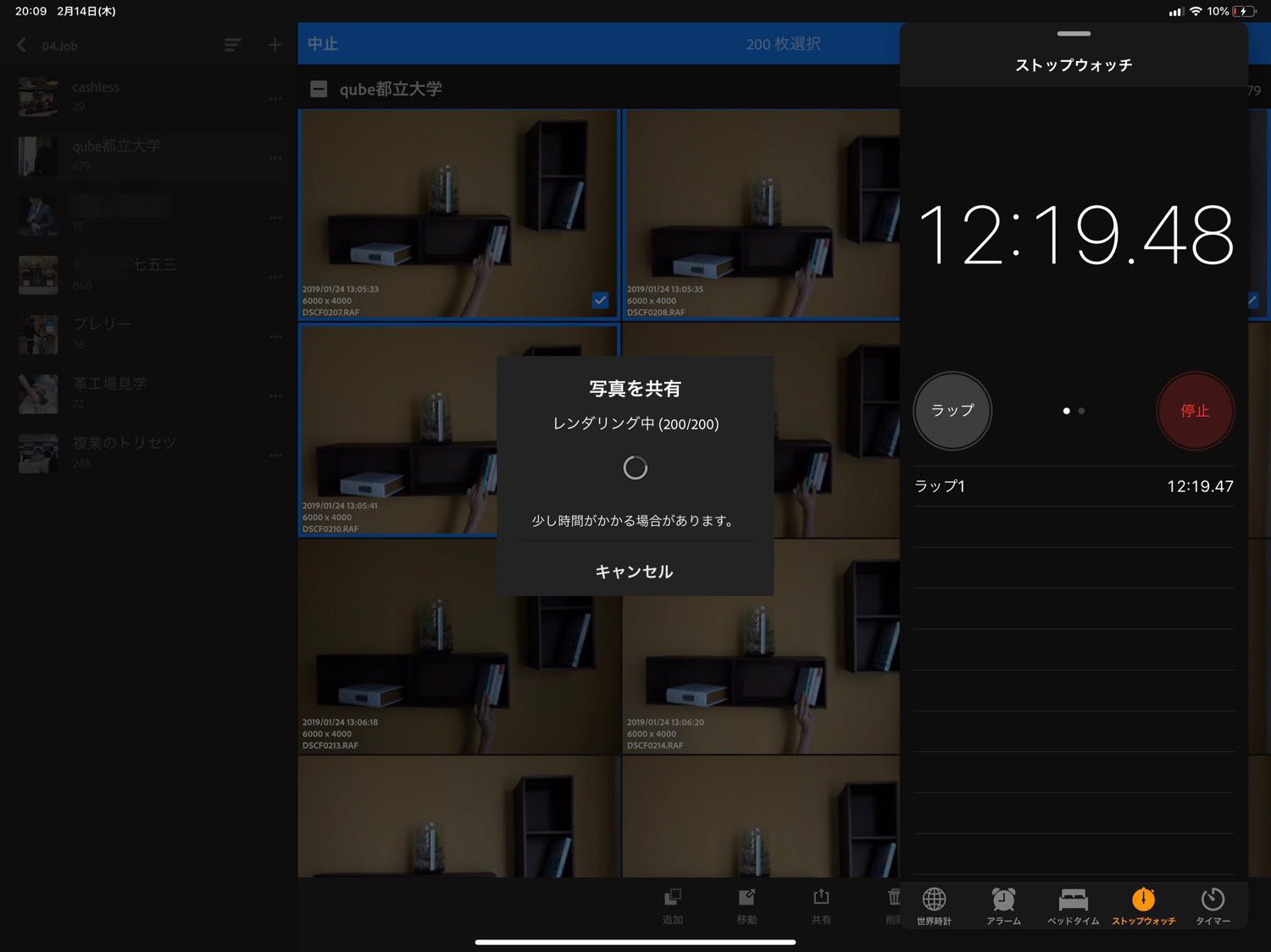
Task: Select the DSCF0214.RAF photo thumbnail
Action: click(x=760, y=648)
